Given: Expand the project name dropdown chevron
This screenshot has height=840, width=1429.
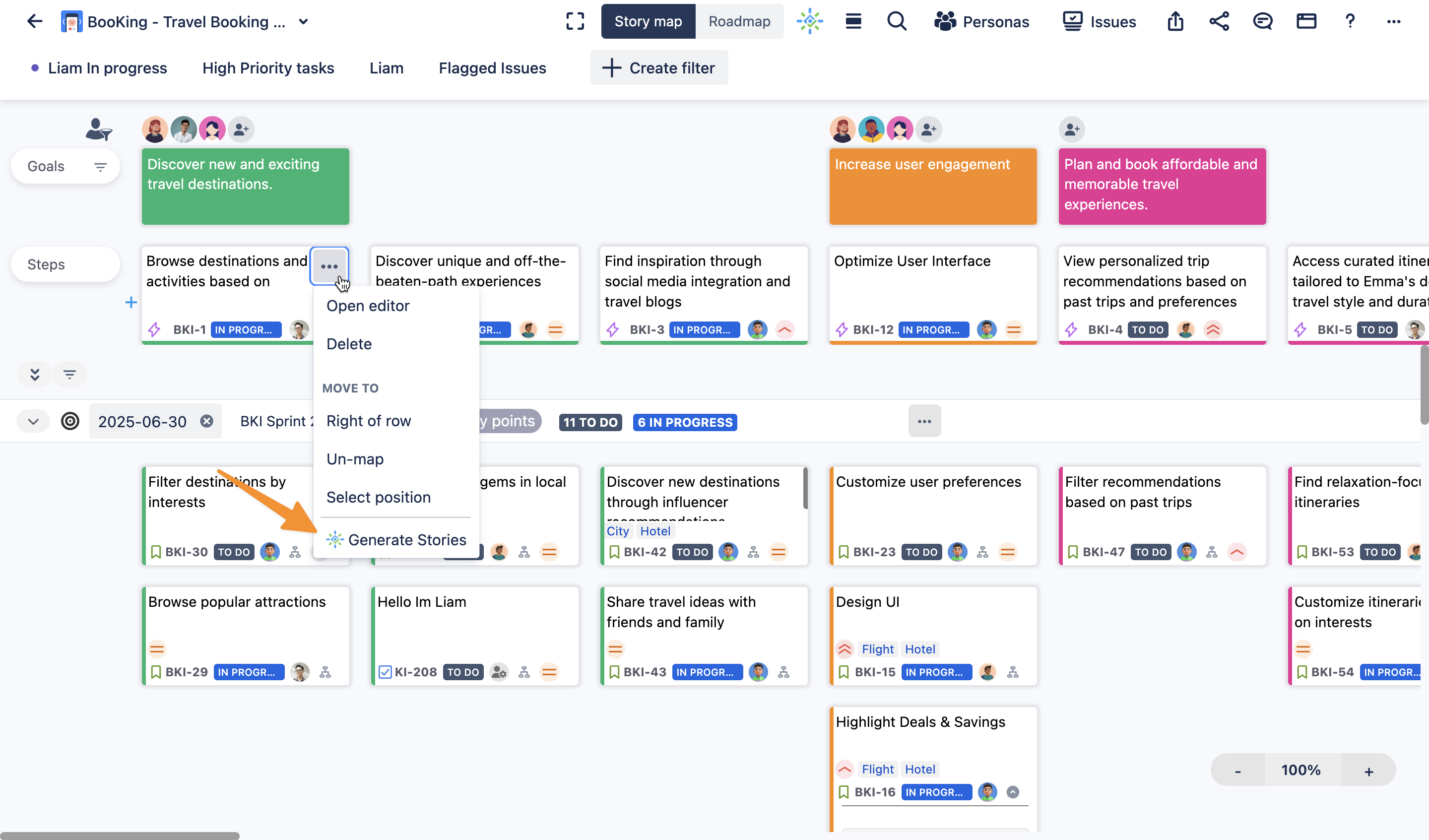Looking at the screenshot, I should (x=303, y=21).
